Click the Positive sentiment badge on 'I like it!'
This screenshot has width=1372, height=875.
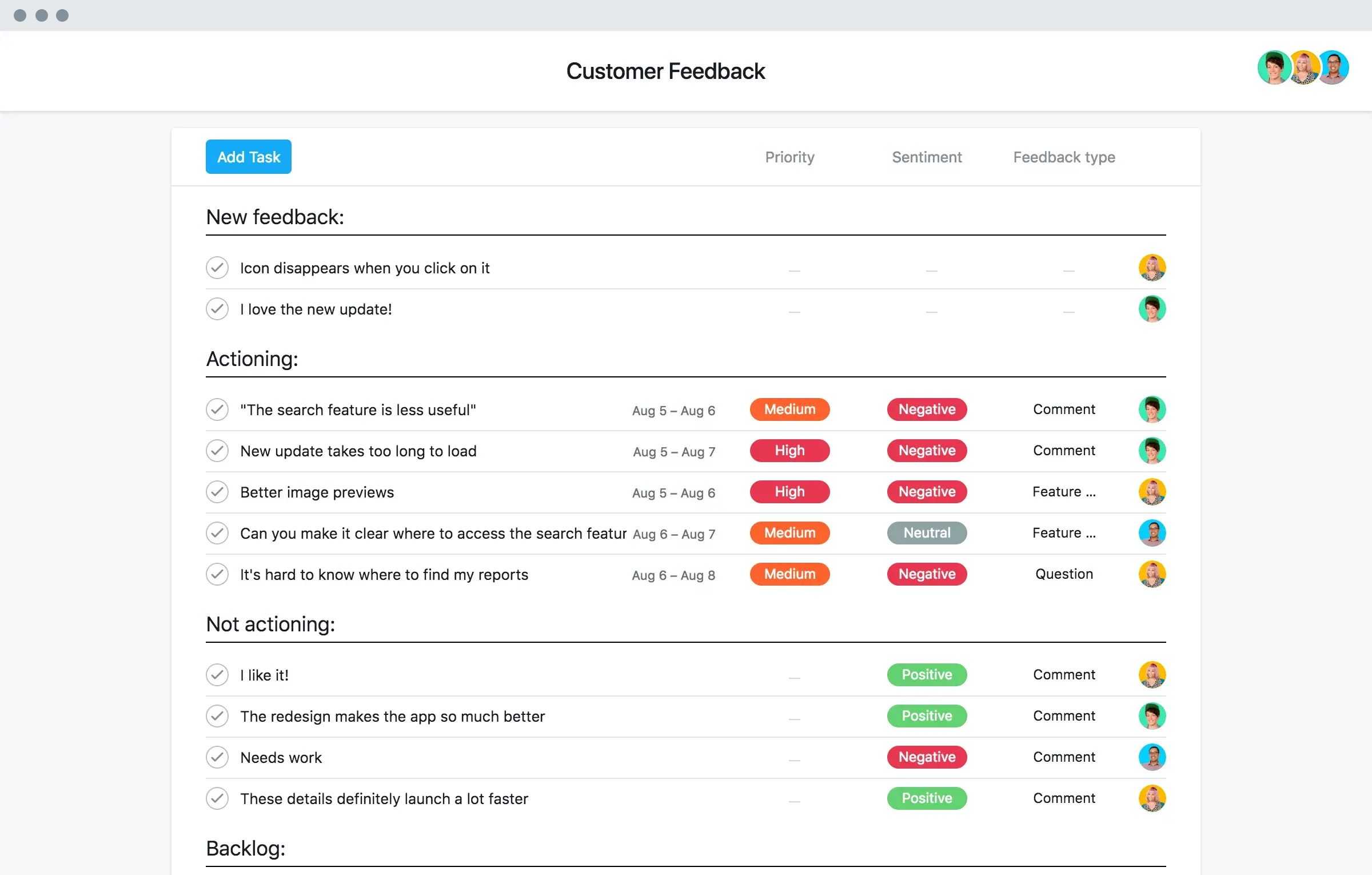coord(926,675)
